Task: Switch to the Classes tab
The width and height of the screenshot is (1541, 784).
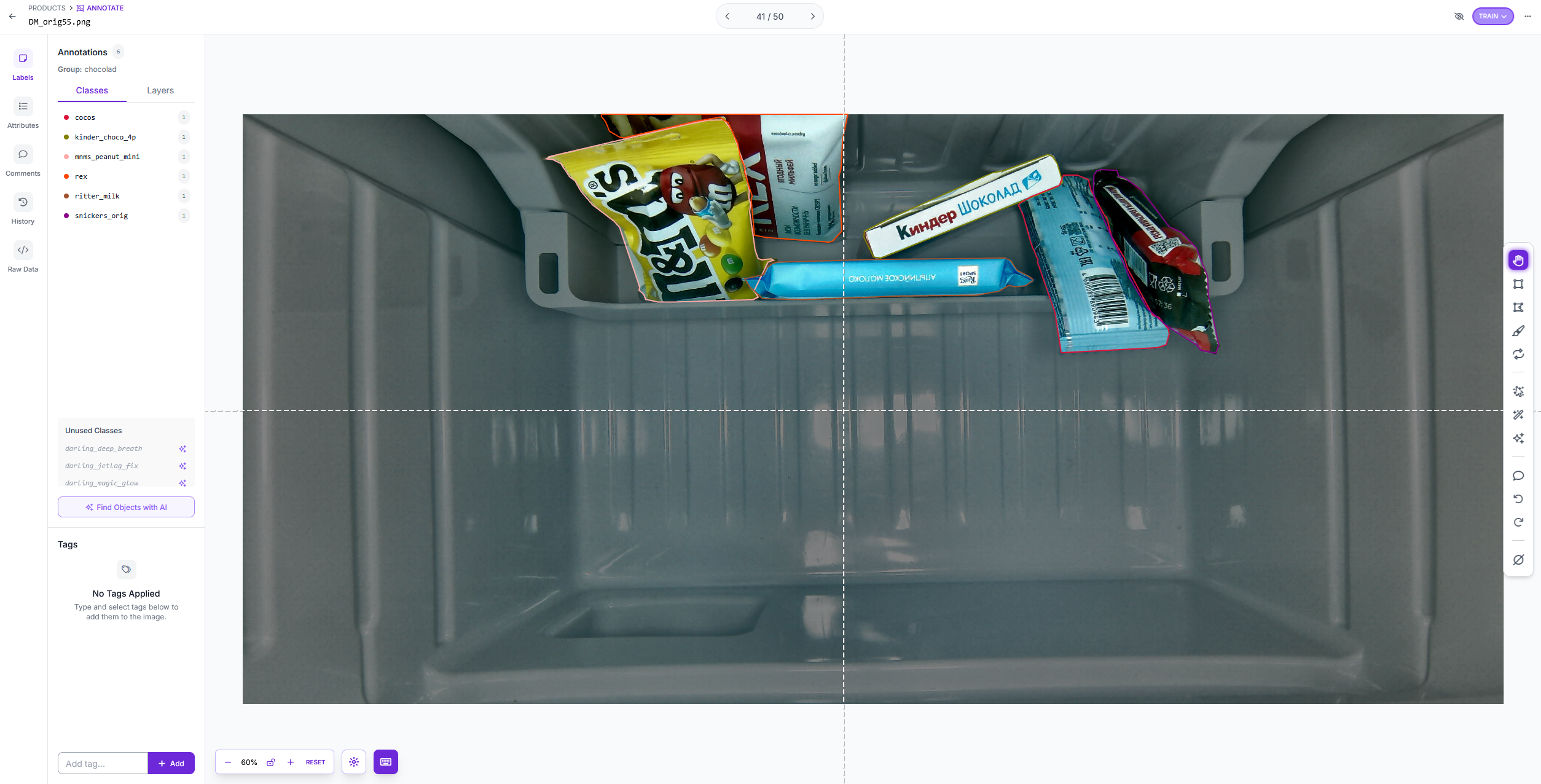Action: click(x=92, y=90)
